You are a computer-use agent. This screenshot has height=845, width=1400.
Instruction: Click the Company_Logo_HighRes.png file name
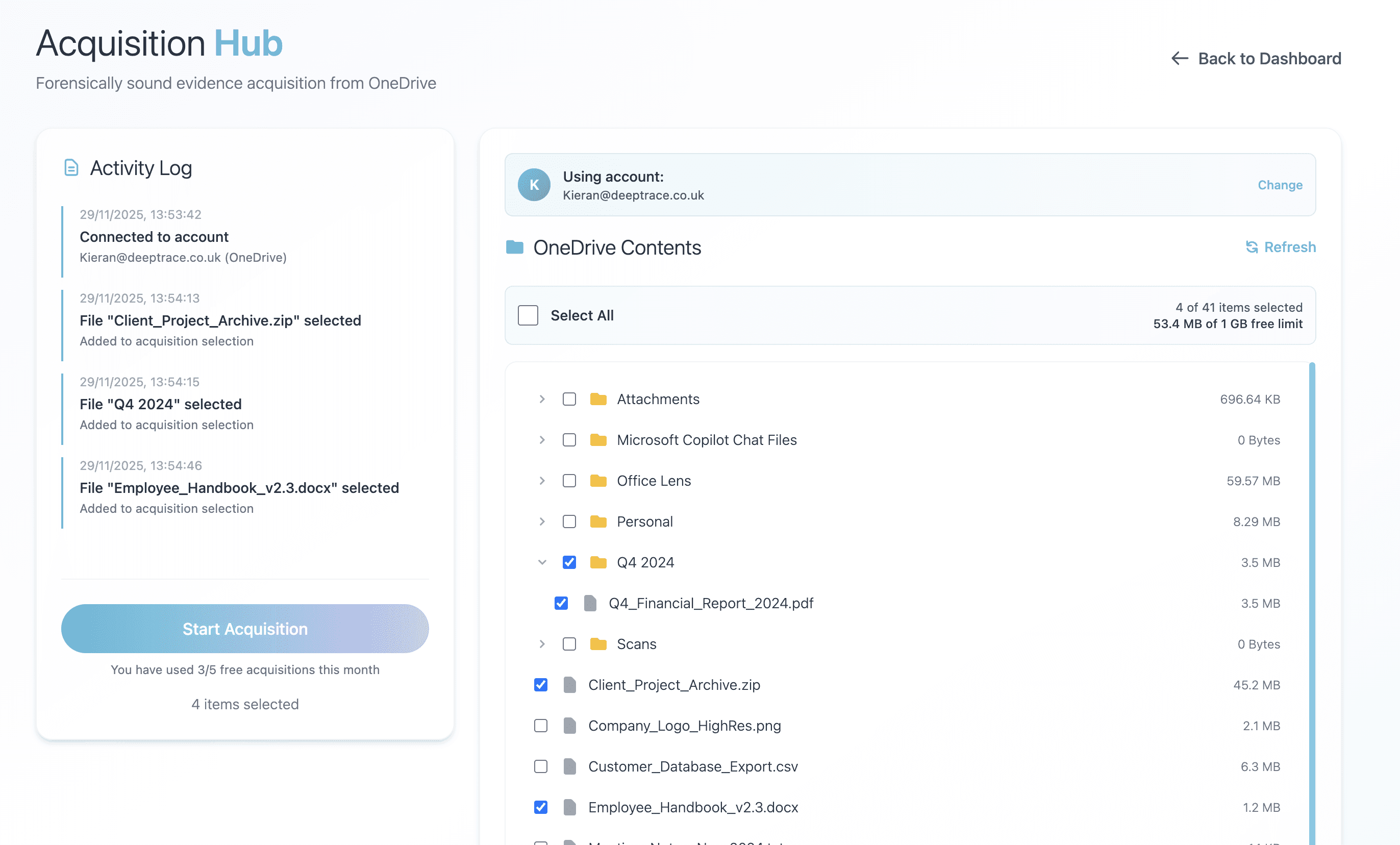click(x=685, y=726)
